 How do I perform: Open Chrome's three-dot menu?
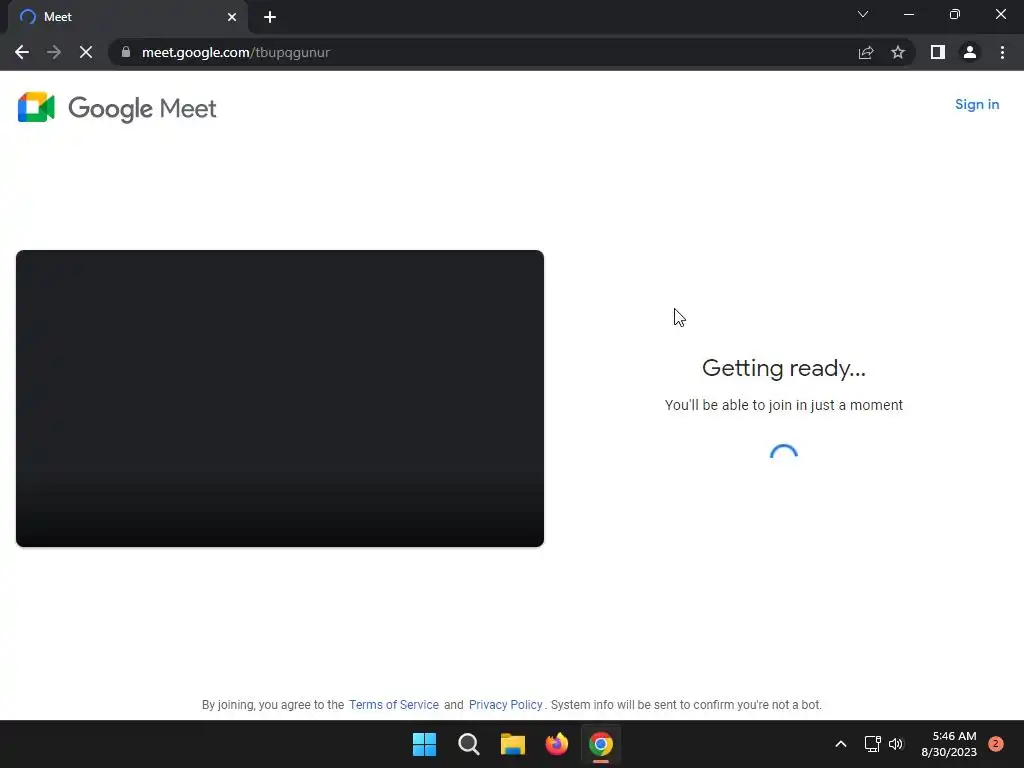[x=1002, y=52]
